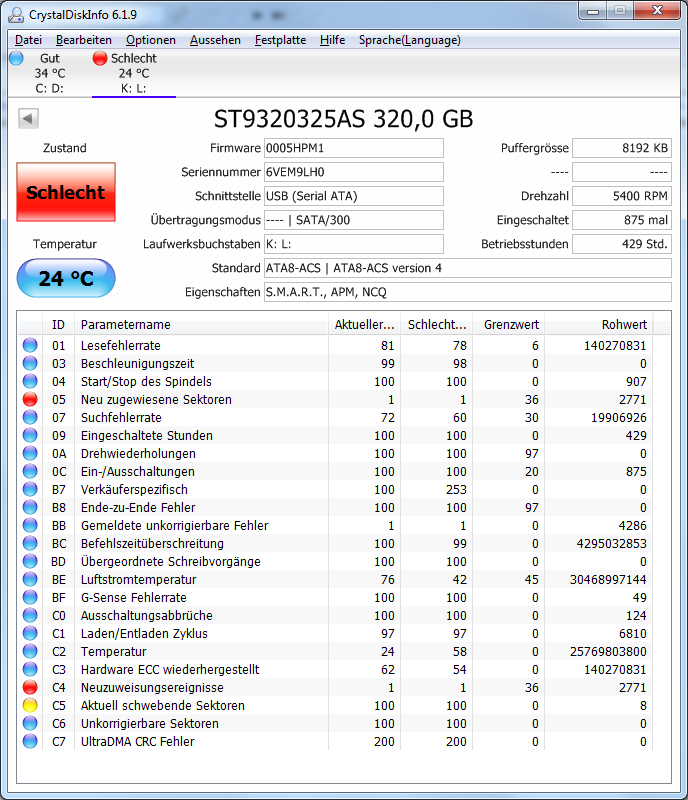This screenshot has width=688, height=800.
Task: Select the Unkorrigierbare Sektoren row
Action: pyautogui.click(x=336, y=723)
